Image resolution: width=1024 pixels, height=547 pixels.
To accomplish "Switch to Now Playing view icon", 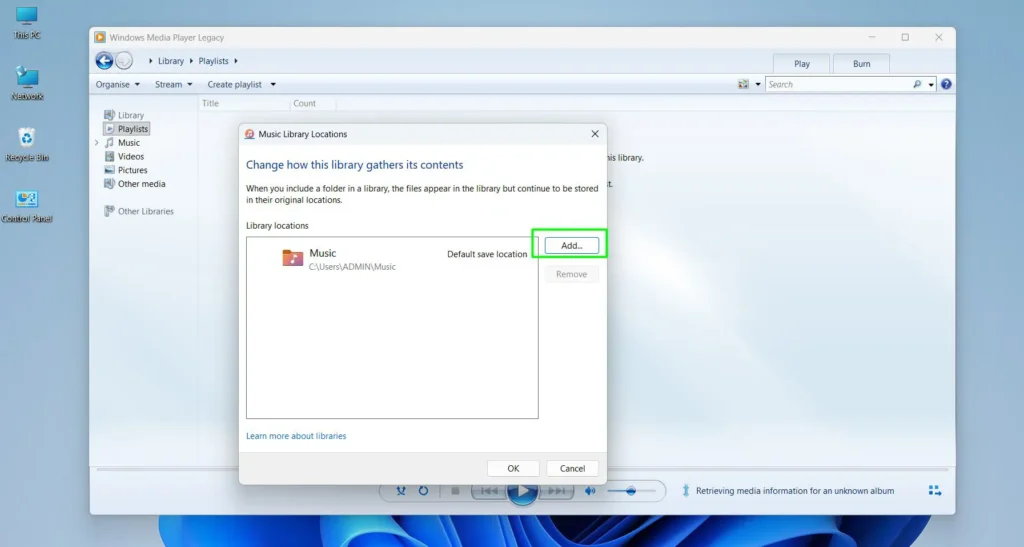I will (935, 491).
